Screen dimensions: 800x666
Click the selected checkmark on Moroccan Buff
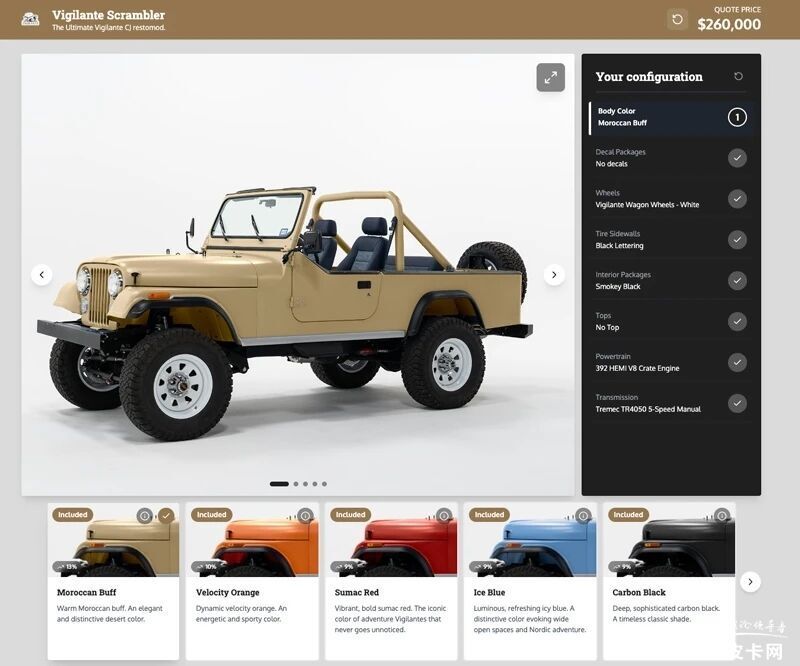click(x=166, y=515)
